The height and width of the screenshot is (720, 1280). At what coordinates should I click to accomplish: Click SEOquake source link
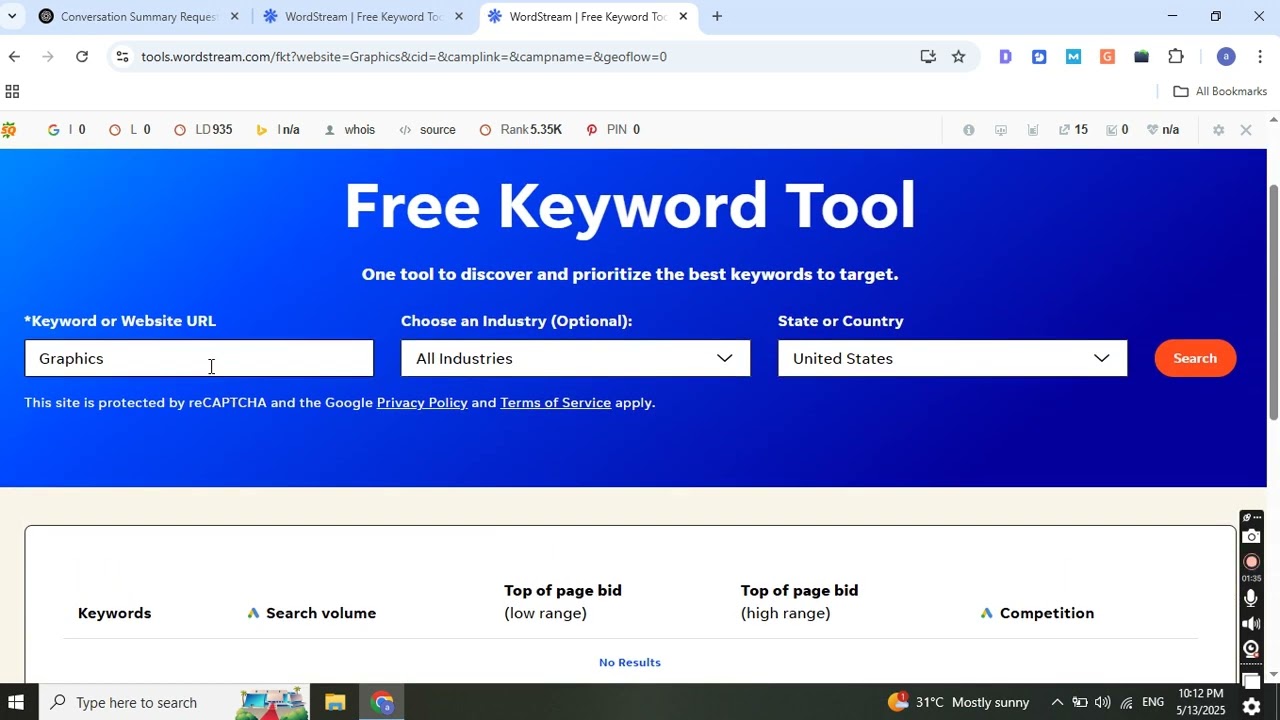(427, 130)
